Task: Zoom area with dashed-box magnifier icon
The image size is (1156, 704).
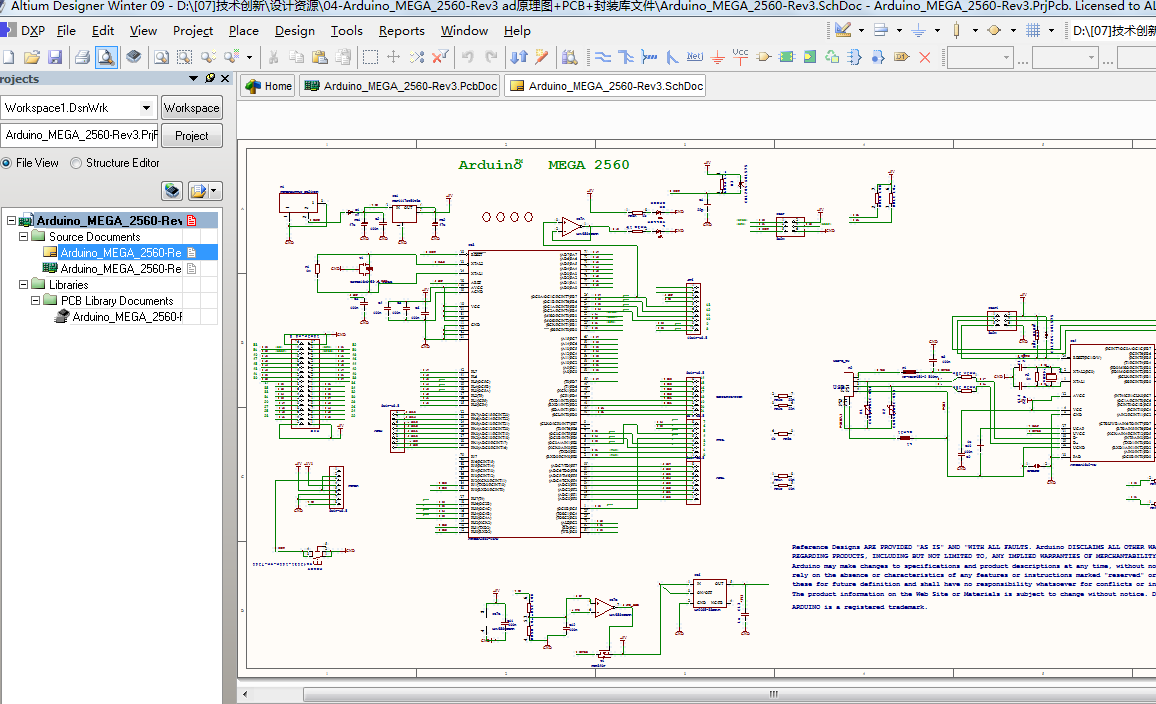Action: 184,57
